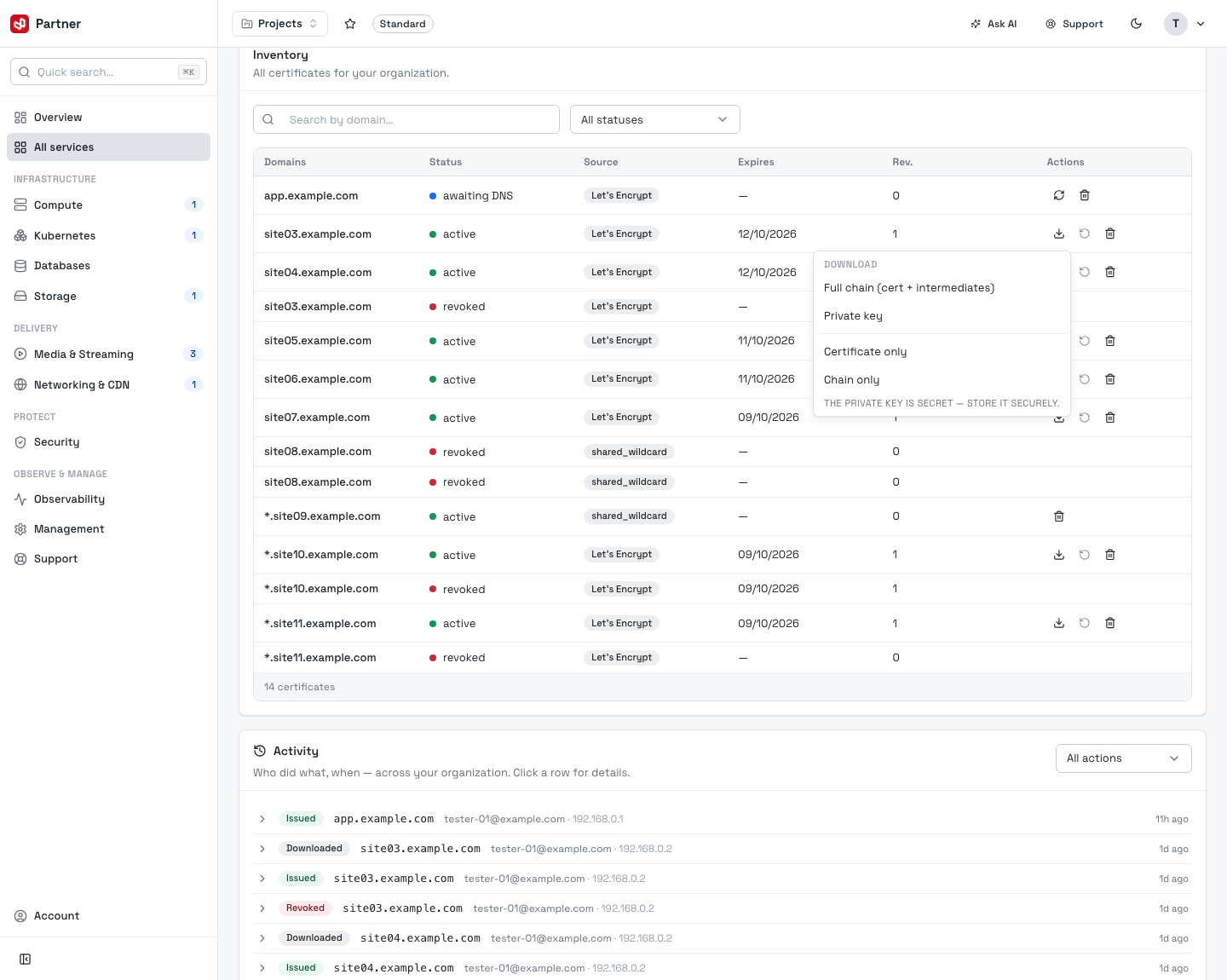Click the reissue icon for *.site10.example.com
1227x980 pixels.
click(x=1085, y=555)
